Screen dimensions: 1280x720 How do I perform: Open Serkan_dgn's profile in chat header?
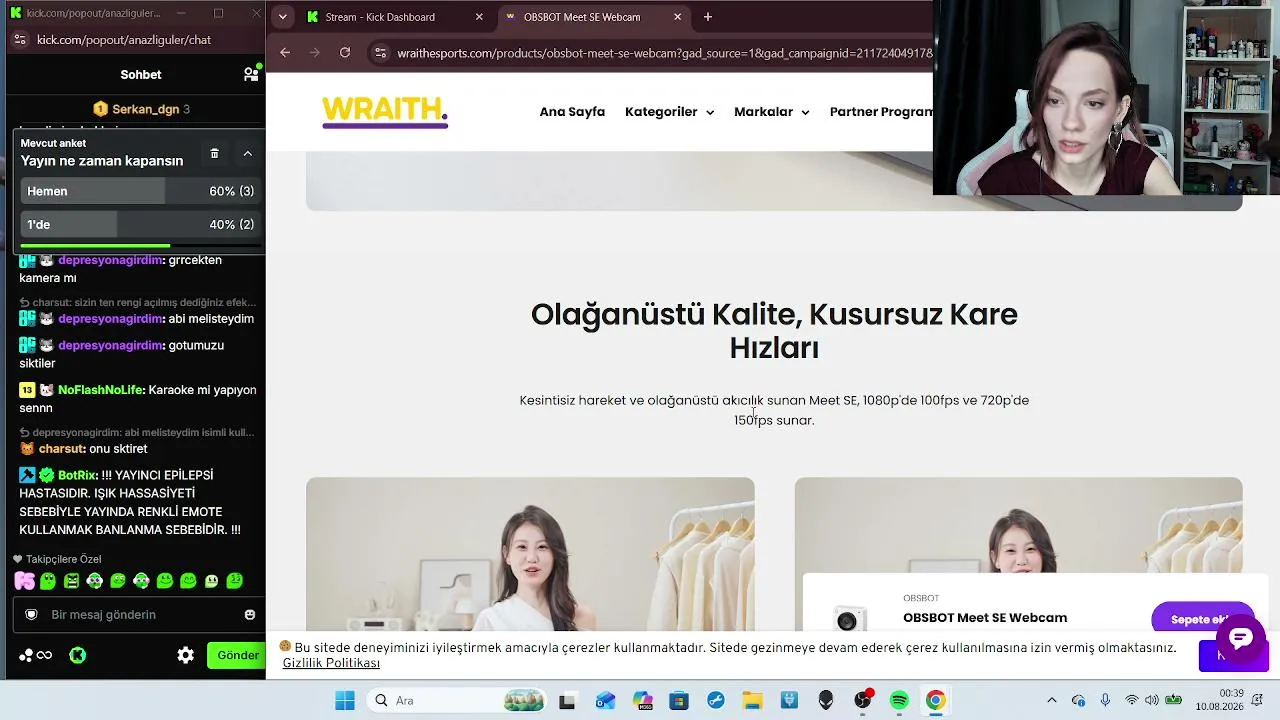[145, 109]
